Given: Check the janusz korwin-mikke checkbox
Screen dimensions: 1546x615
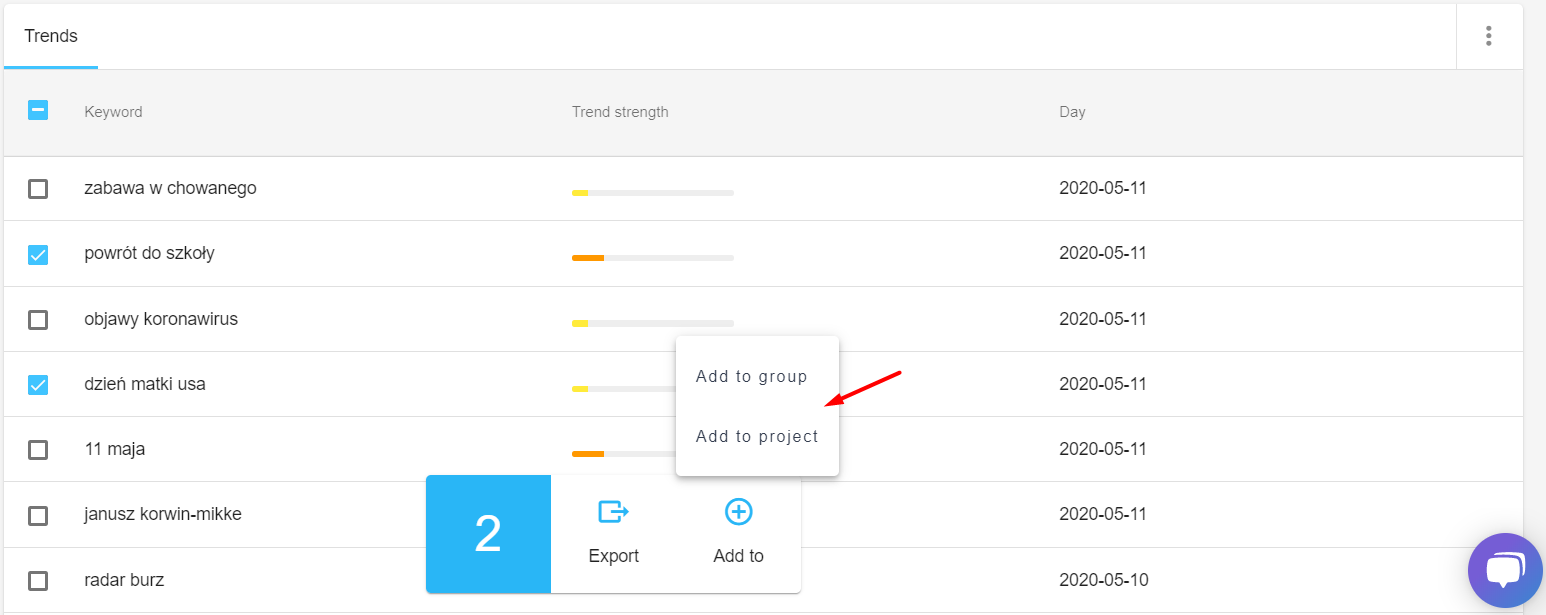Looking at the screenshot, I should click(x=38, y=515).
